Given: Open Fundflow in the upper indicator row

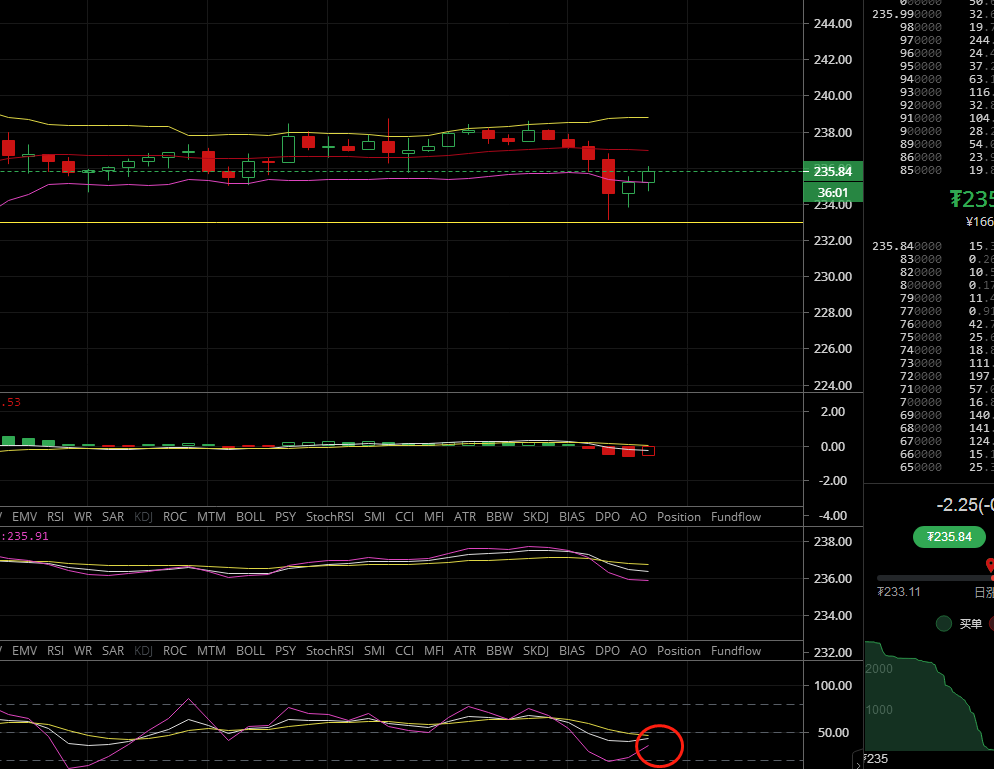Looking at the screenshot, I should (735, 517).
